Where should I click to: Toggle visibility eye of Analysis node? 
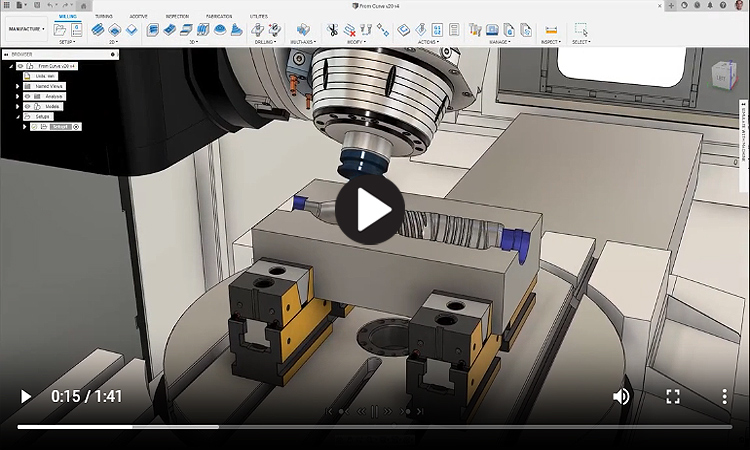point(28,97)
